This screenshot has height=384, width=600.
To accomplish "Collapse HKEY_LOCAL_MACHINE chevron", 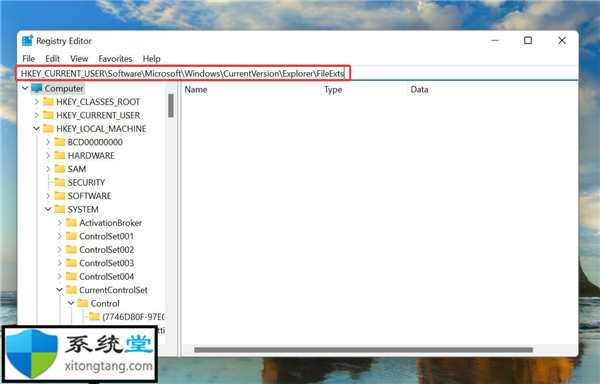I will pyautogui.click(x=36, y=129).
